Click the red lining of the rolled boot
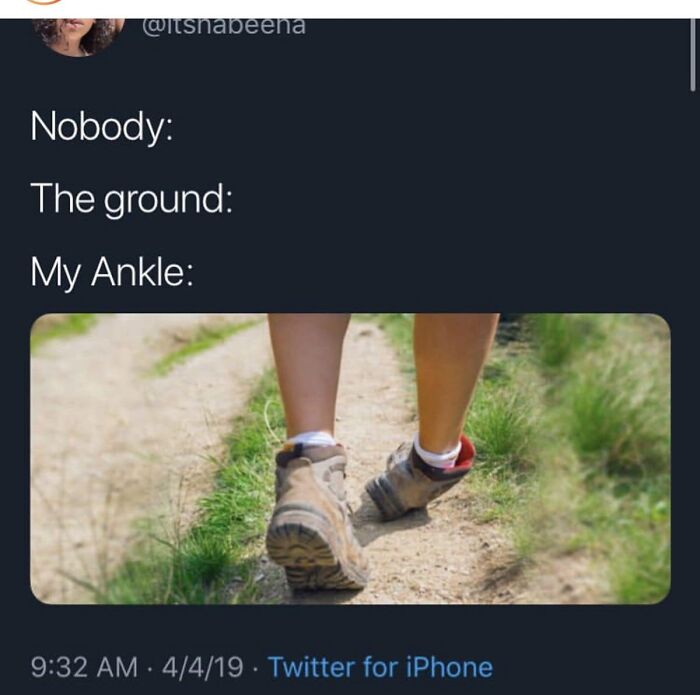700x695 pixels. [466, 452]
